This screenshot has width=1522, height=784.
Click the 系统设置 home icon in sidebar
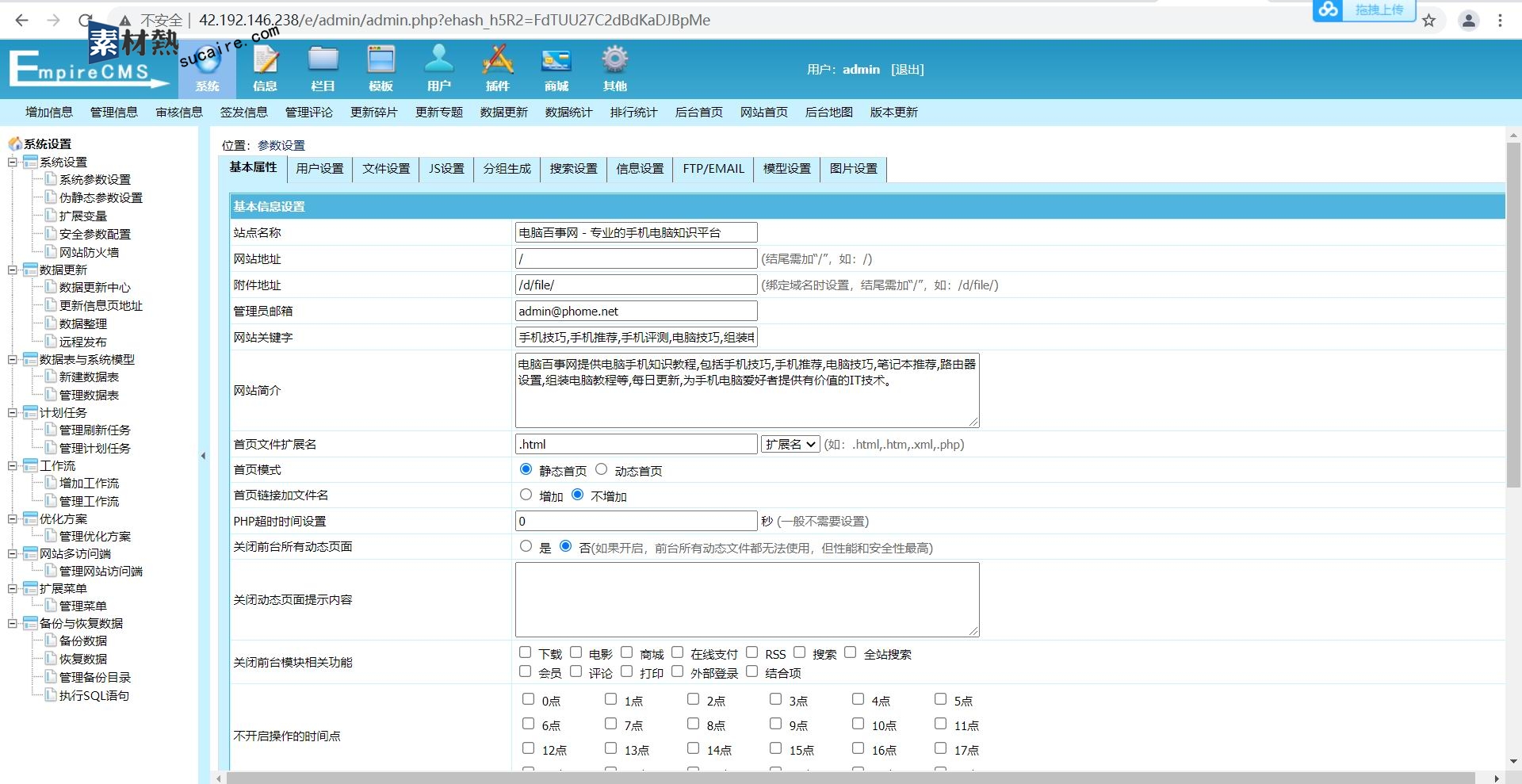coord(15,143)
